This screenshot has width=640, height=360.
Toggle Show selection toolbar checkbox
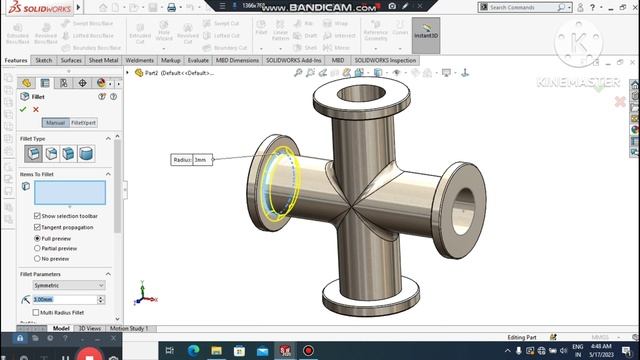[37, 216]
